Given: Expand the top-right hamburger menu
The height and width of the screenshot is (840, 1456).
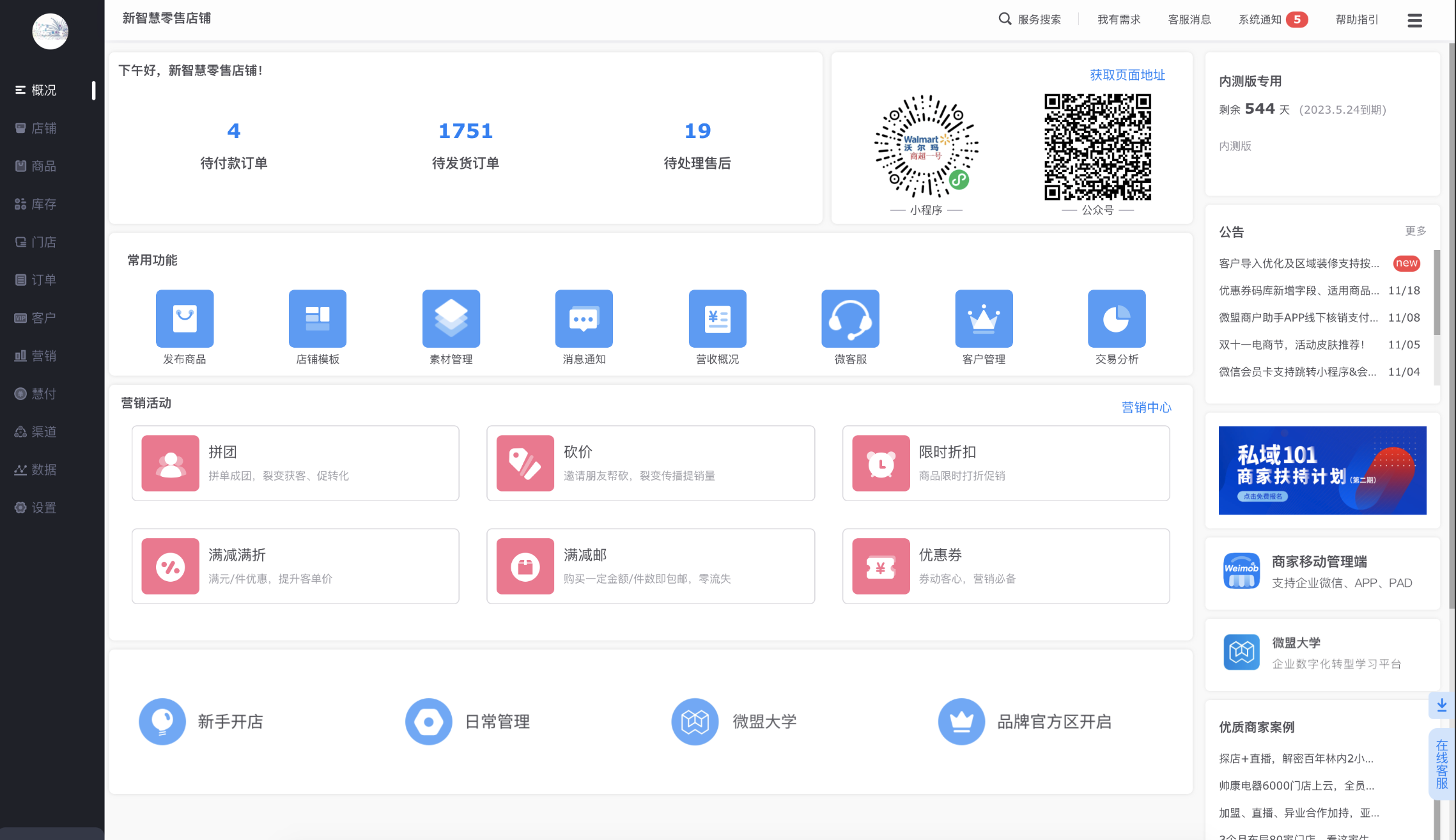Looking at the screenshot, I should (1414, 20).
